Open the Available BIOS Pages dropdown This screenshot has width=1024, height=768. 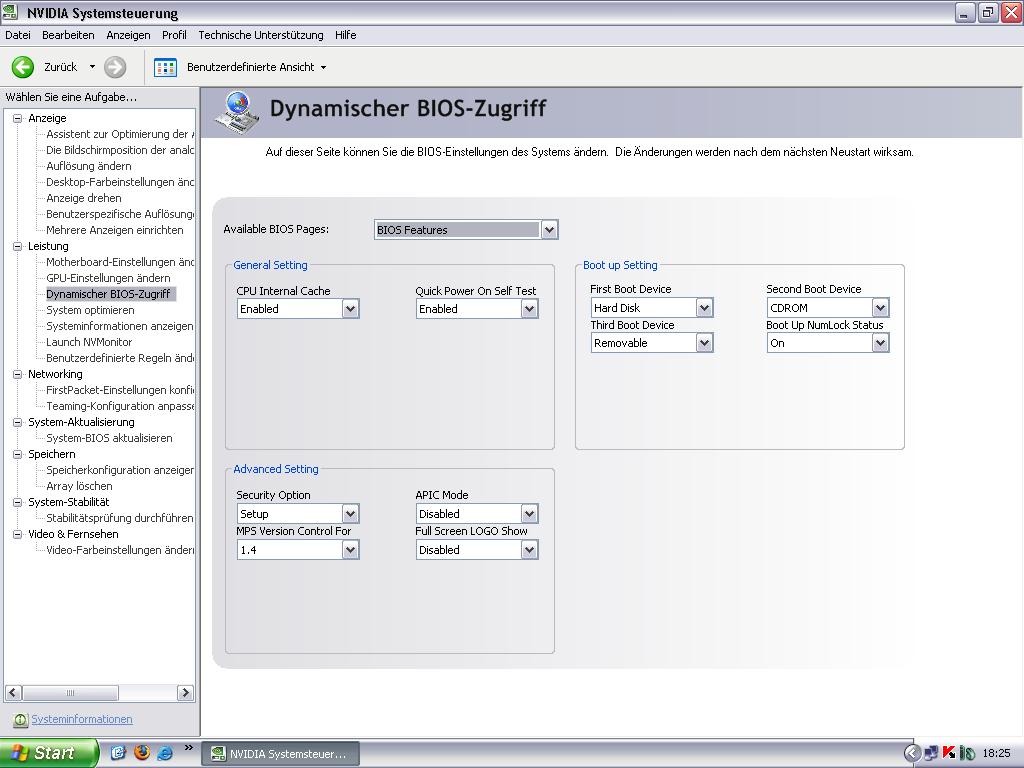click(549, 230)
